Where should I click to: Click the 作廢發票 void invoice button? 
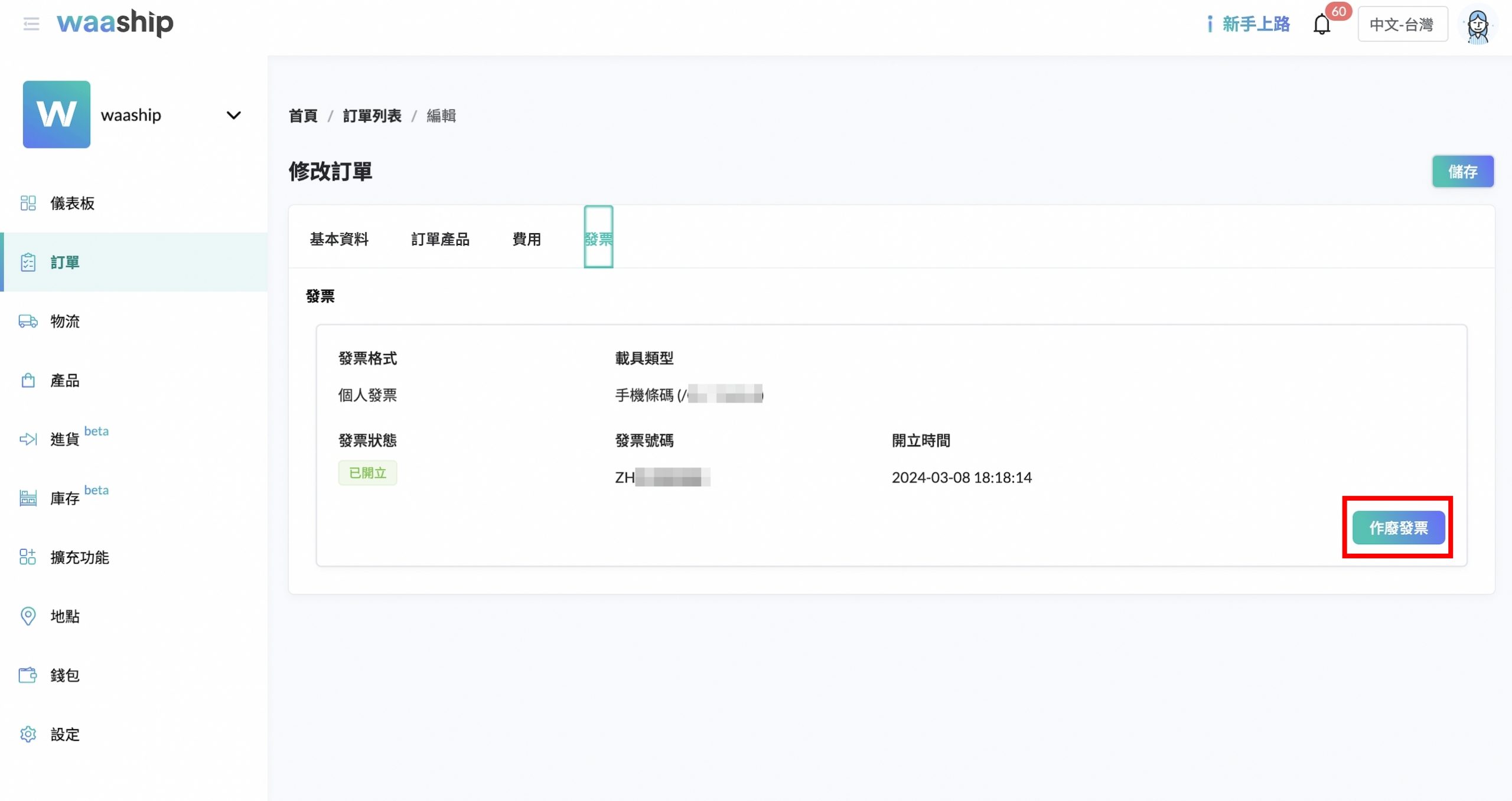tap(1398, 528)
